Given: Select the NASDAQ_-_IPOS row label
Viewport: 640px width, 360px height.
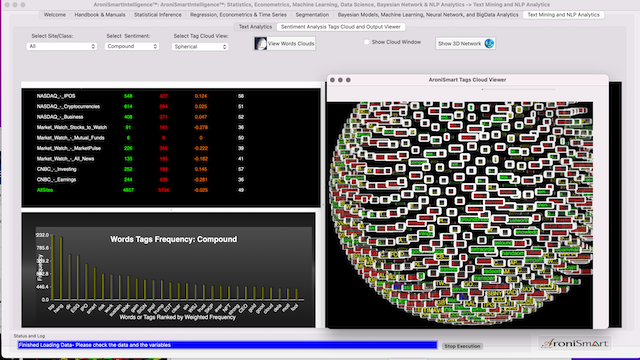Looking at the screenshot, I should (x=56, y=96).
